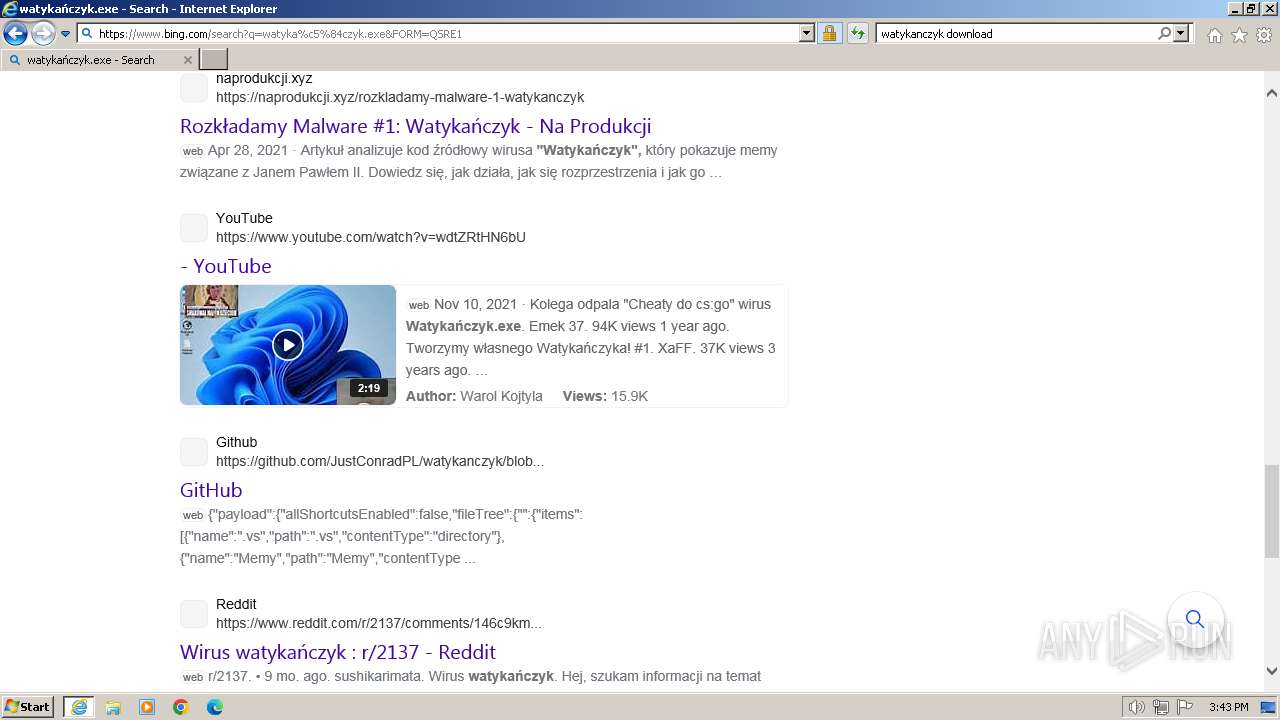Click the floating blue search button
This screenshot has width=1280, height=720.
[x=1195, y=620]
